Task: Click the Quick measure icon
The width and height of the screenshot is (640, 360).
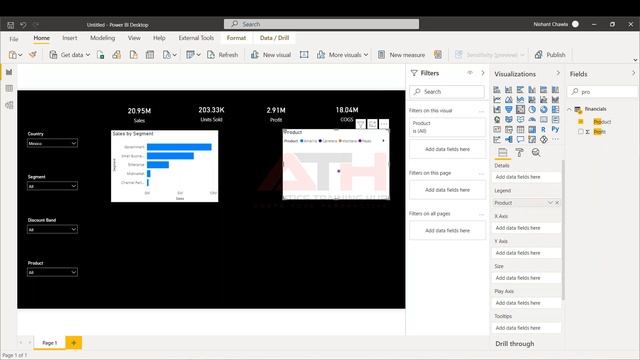Action: click(x=438, y=54)
